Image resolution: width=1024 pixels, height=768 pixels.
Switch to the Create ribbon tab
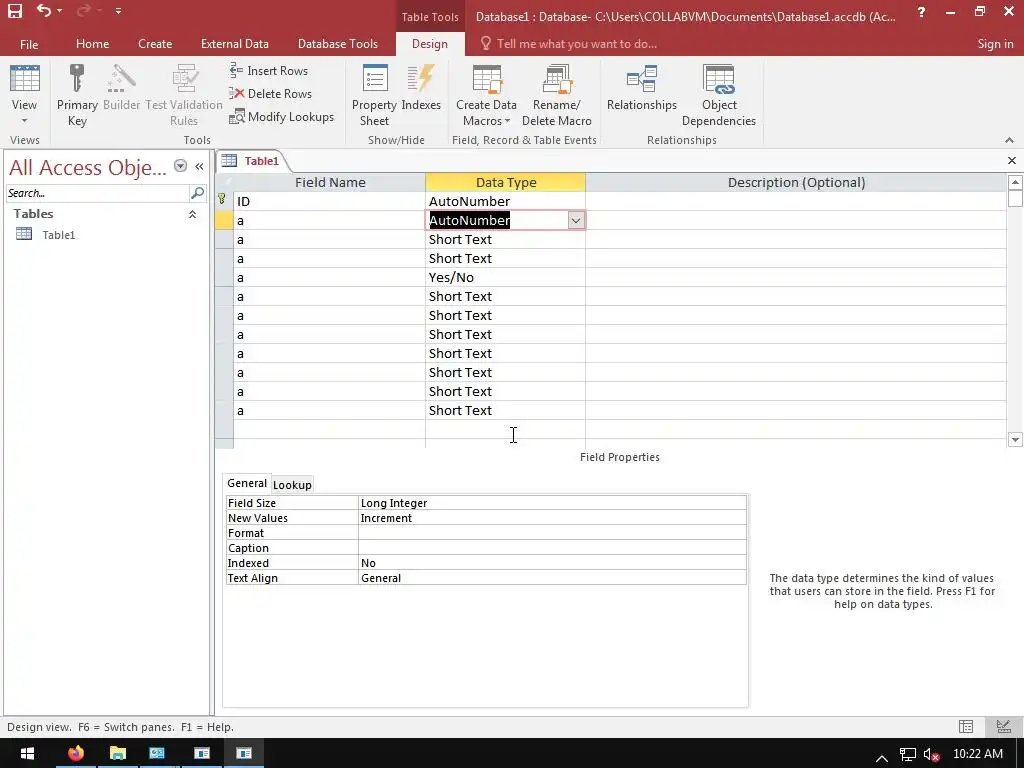pos(155,44)
